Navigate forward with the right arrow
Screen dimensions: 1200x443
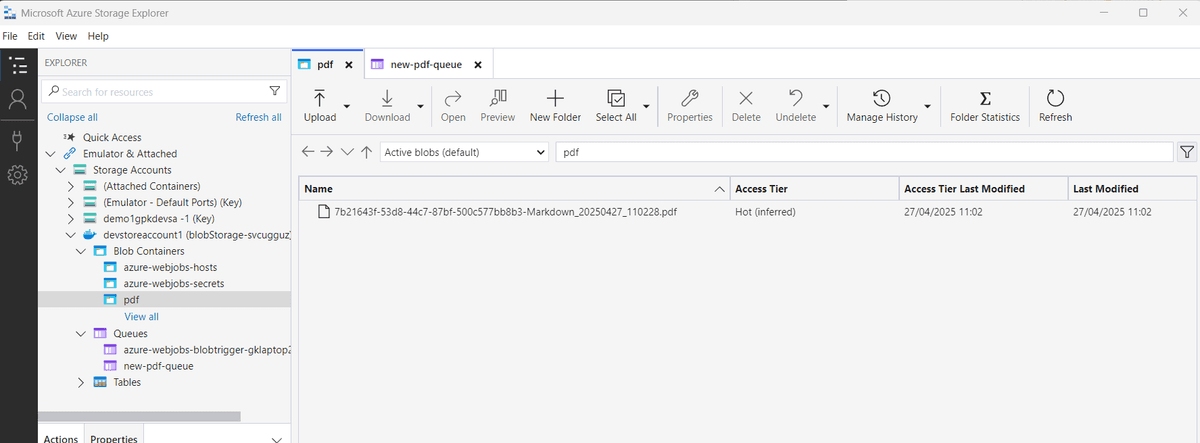coord(327,152)
